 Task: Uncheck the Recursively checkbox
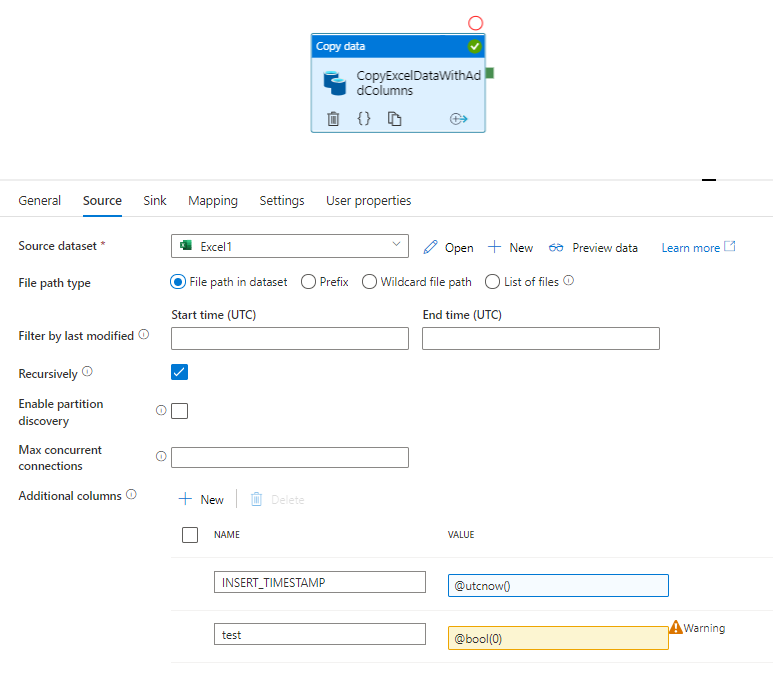tap(179, 372)
